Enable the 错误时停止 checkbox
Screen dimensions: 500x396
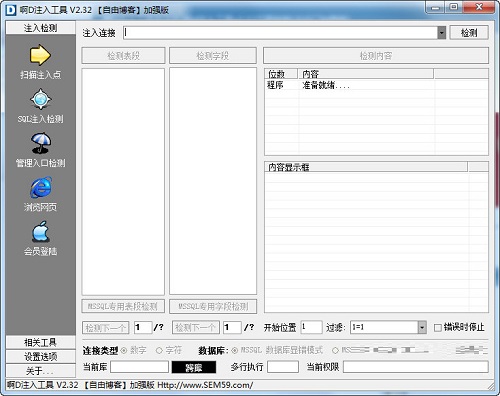pos(438,328)
